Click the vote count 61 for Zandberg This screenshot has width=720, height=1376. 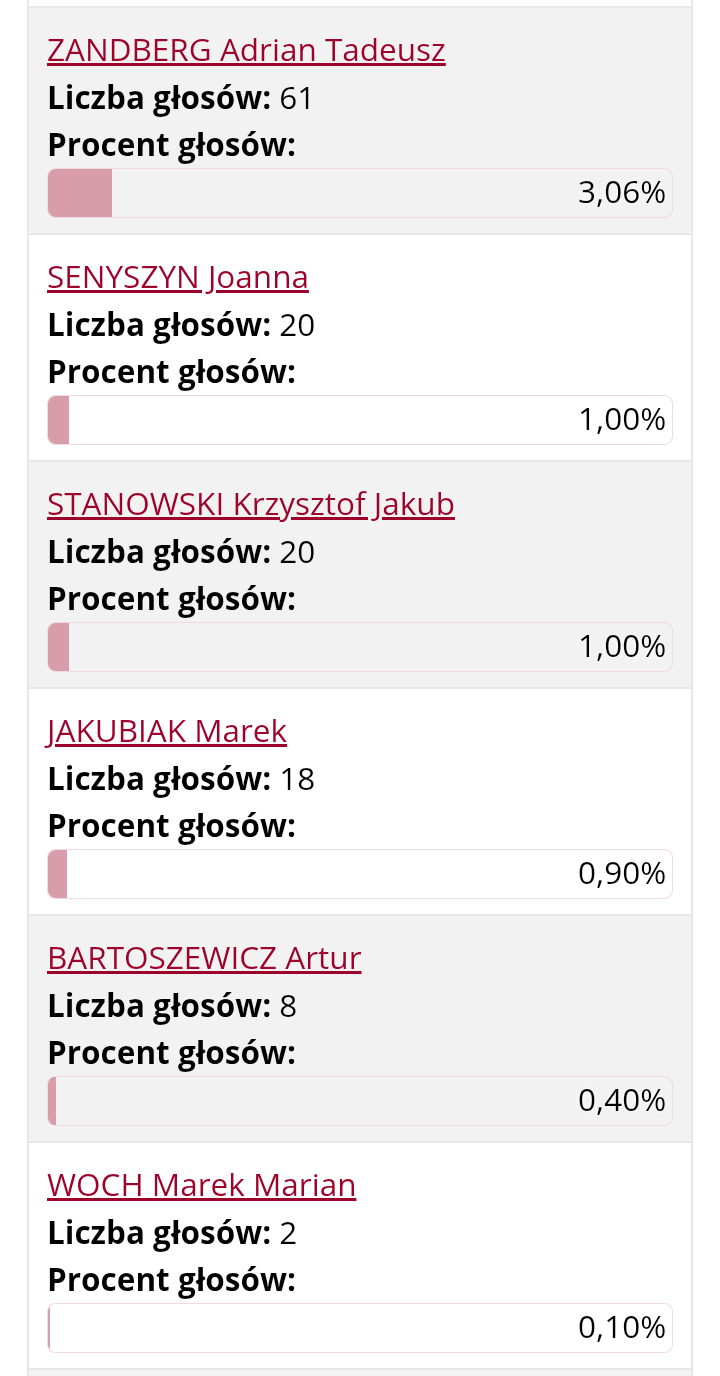297,99
